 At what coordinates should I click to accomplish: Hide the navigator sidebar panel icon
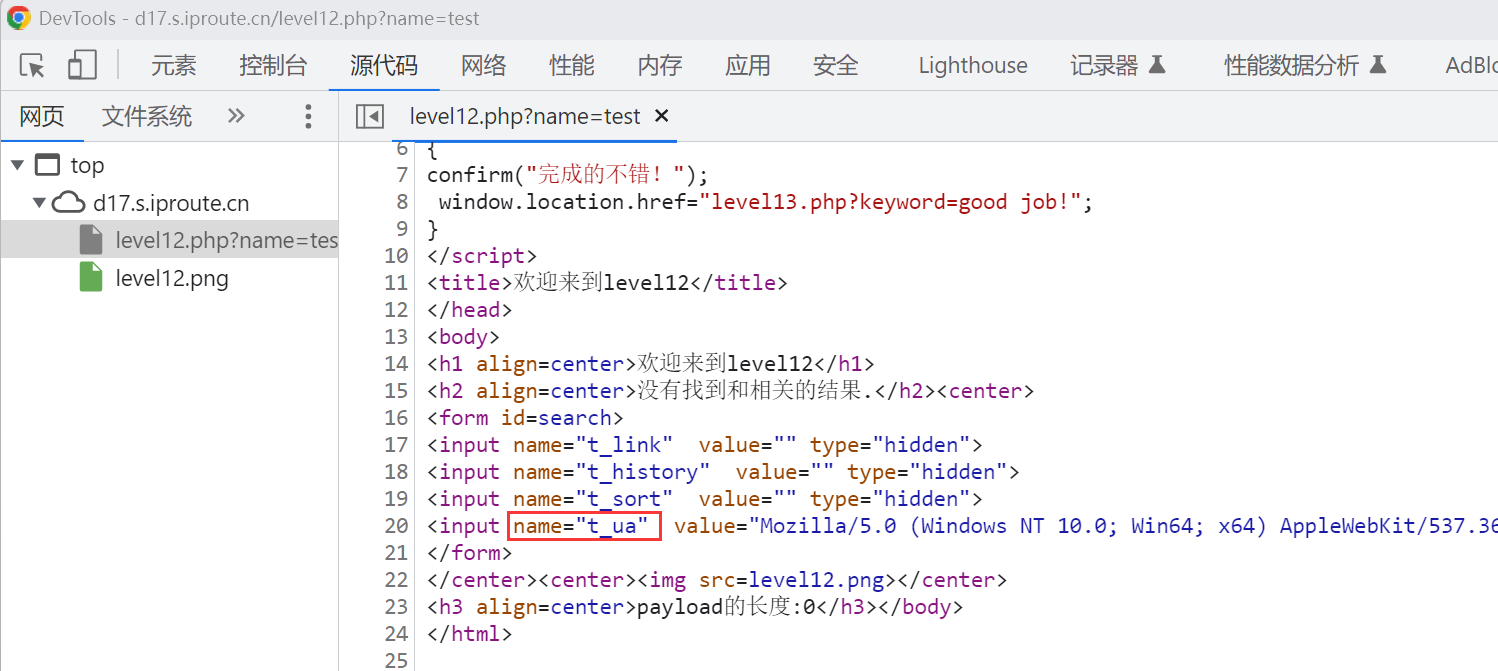click(x=370, y=117)
